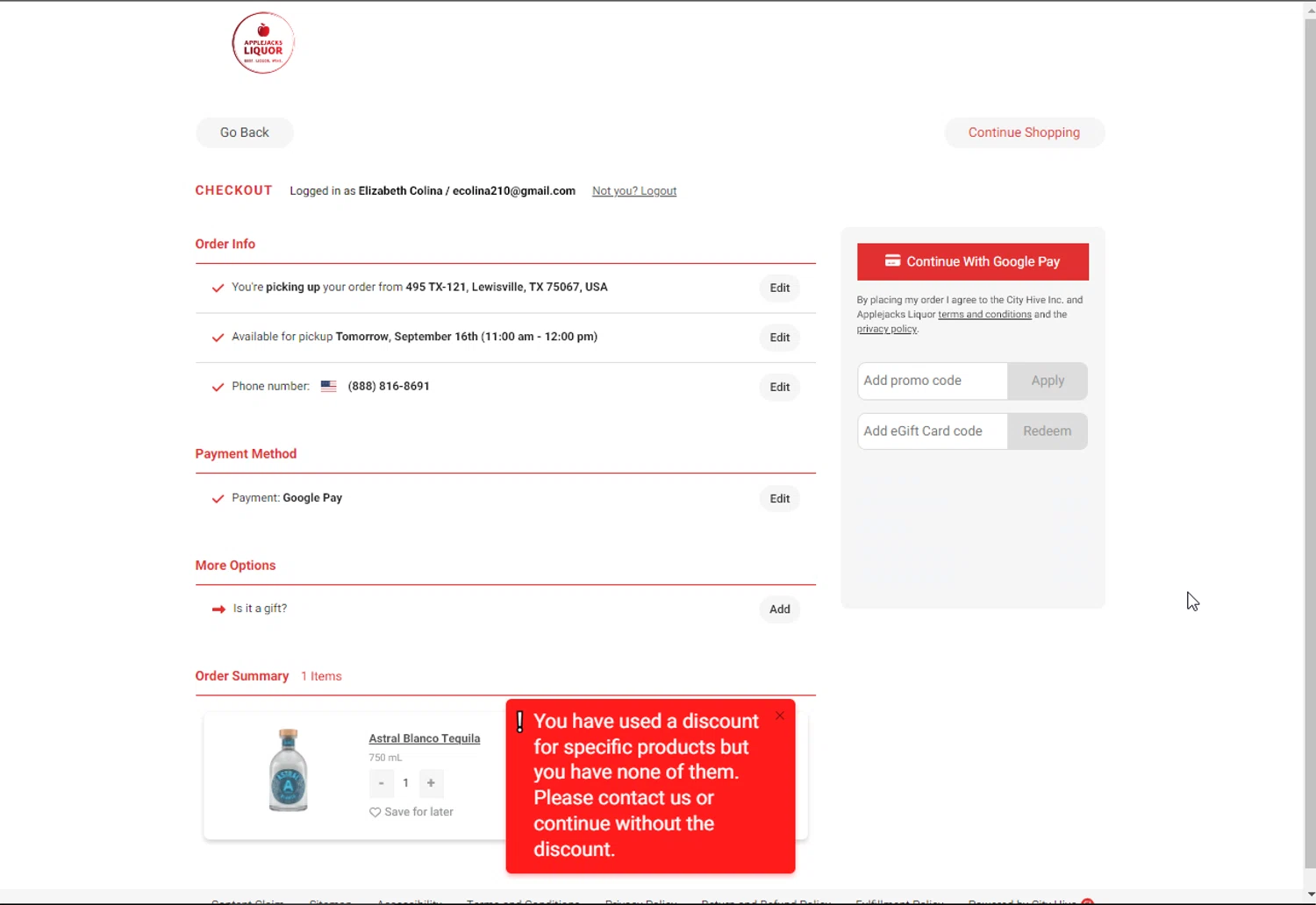Edit the pickup time slot

coord(780,338)
